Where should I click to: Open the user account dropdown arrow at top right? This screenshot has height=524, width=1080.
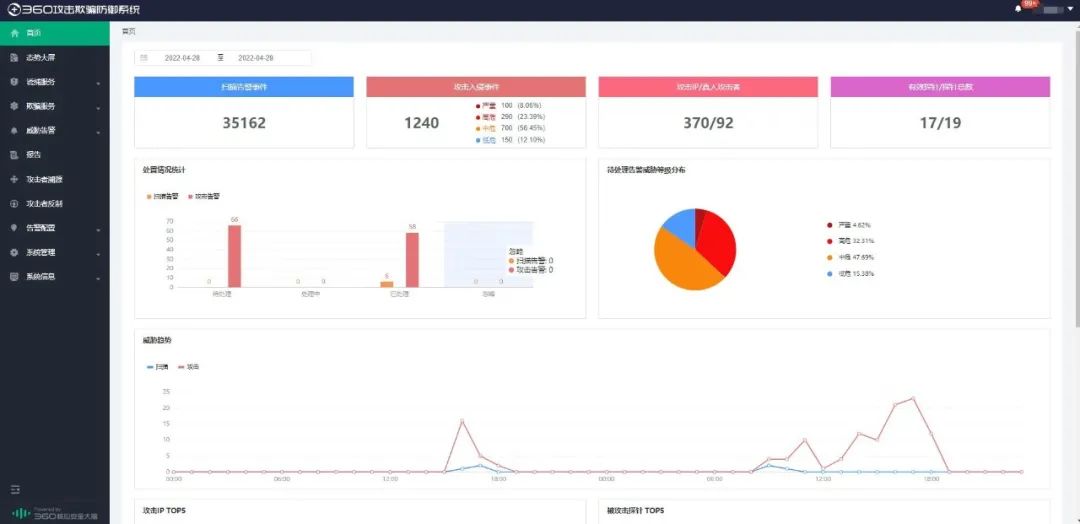(1069, 9)
